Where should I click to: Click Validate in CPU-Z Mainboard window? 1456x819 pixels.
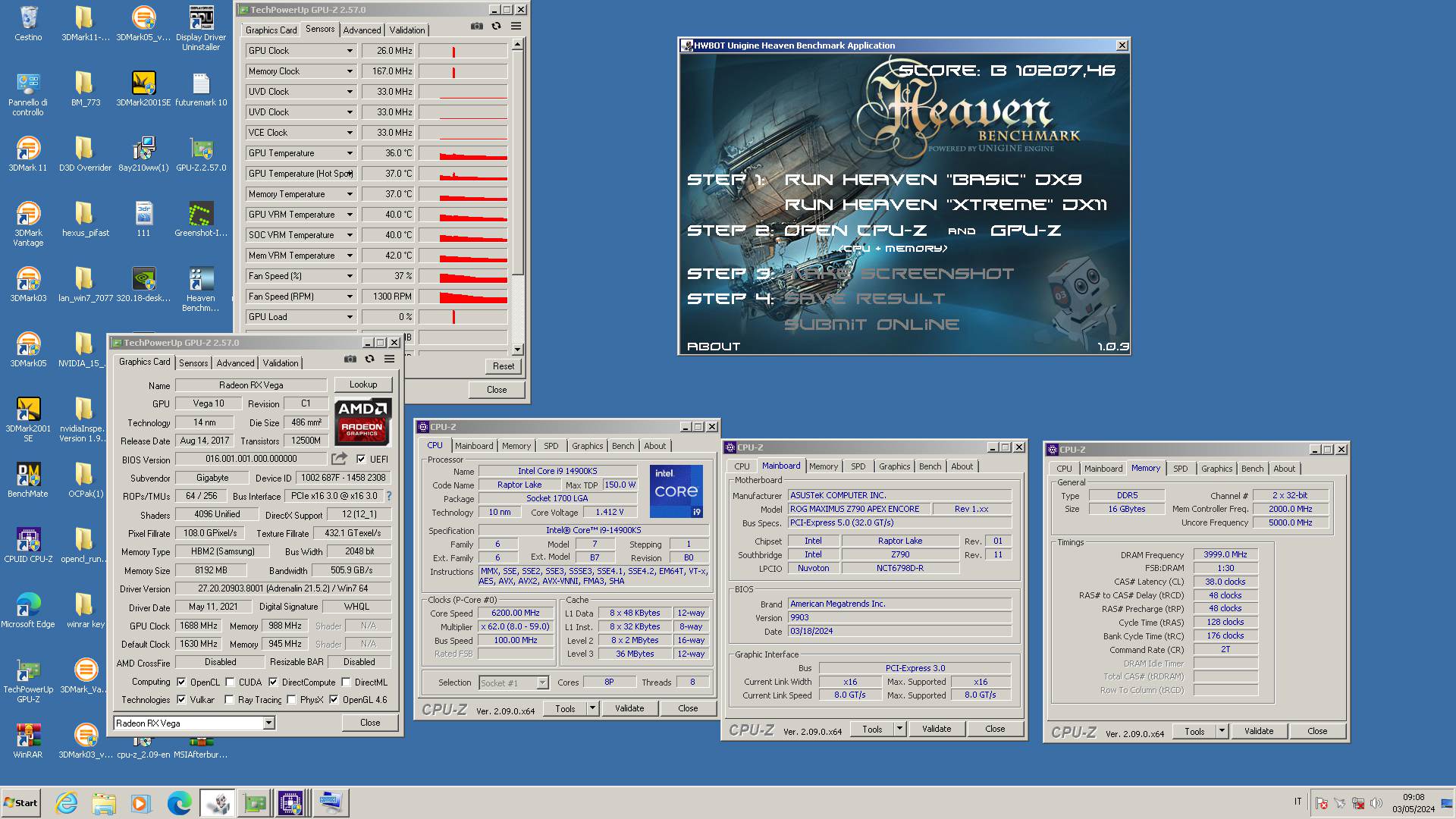pyautogui.click(x=937, y=729)
